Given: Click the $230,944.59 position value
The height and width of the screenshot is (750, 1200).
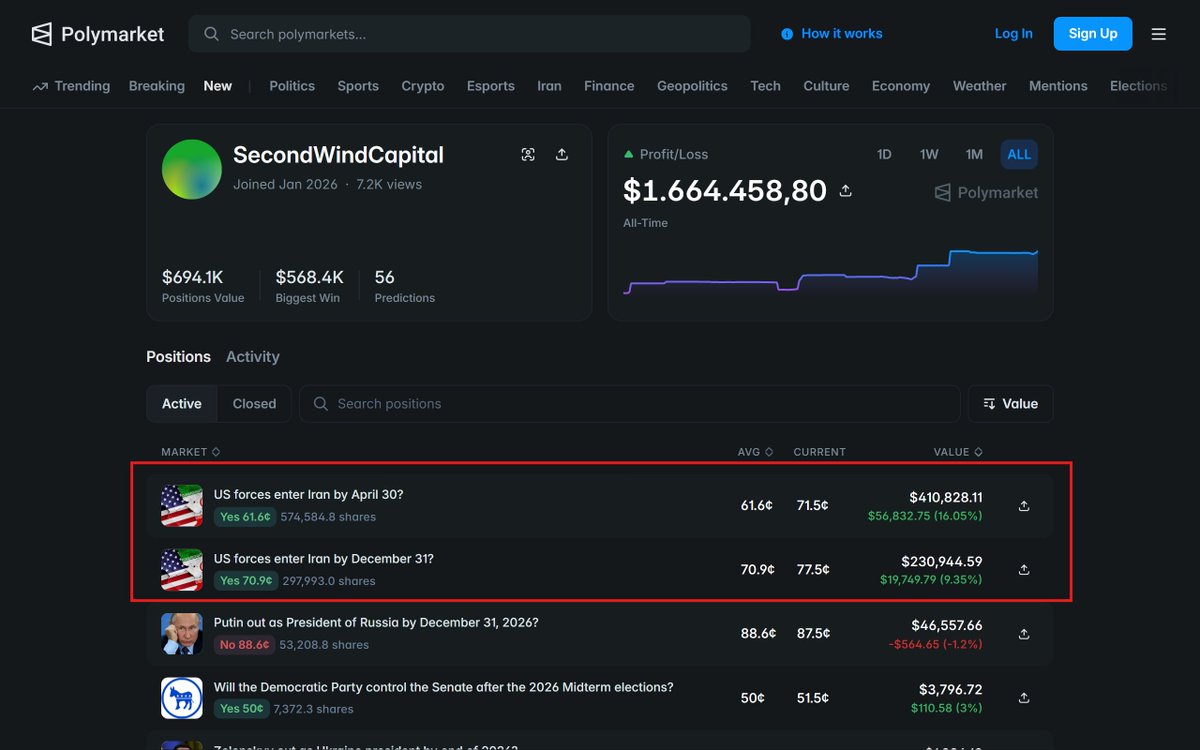Looking at the screenshot, I should pos(942,561).
